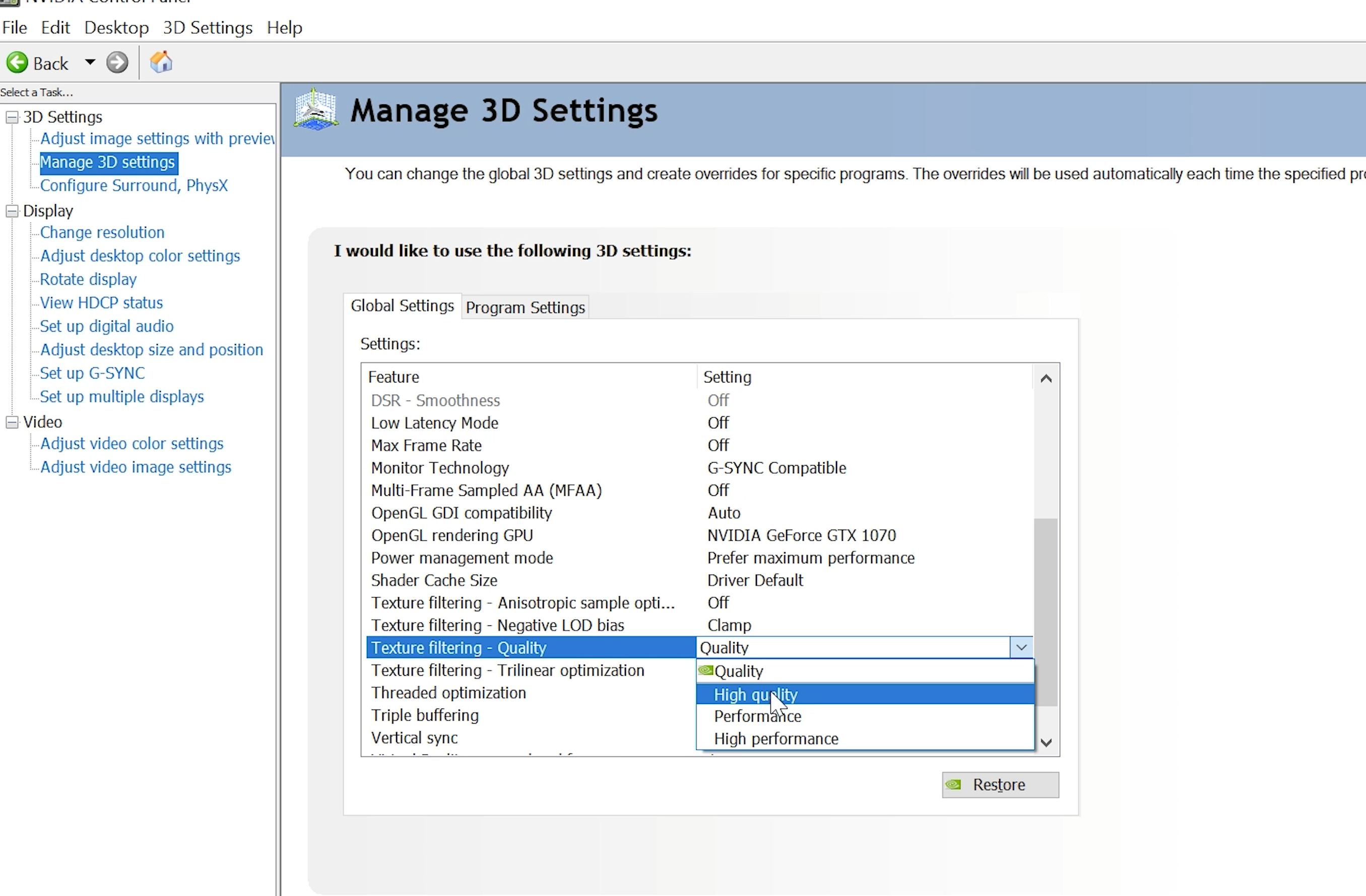Select the OpenGL rendering GPU row
The image size is (1366, 896).
[x=699, y=536]
